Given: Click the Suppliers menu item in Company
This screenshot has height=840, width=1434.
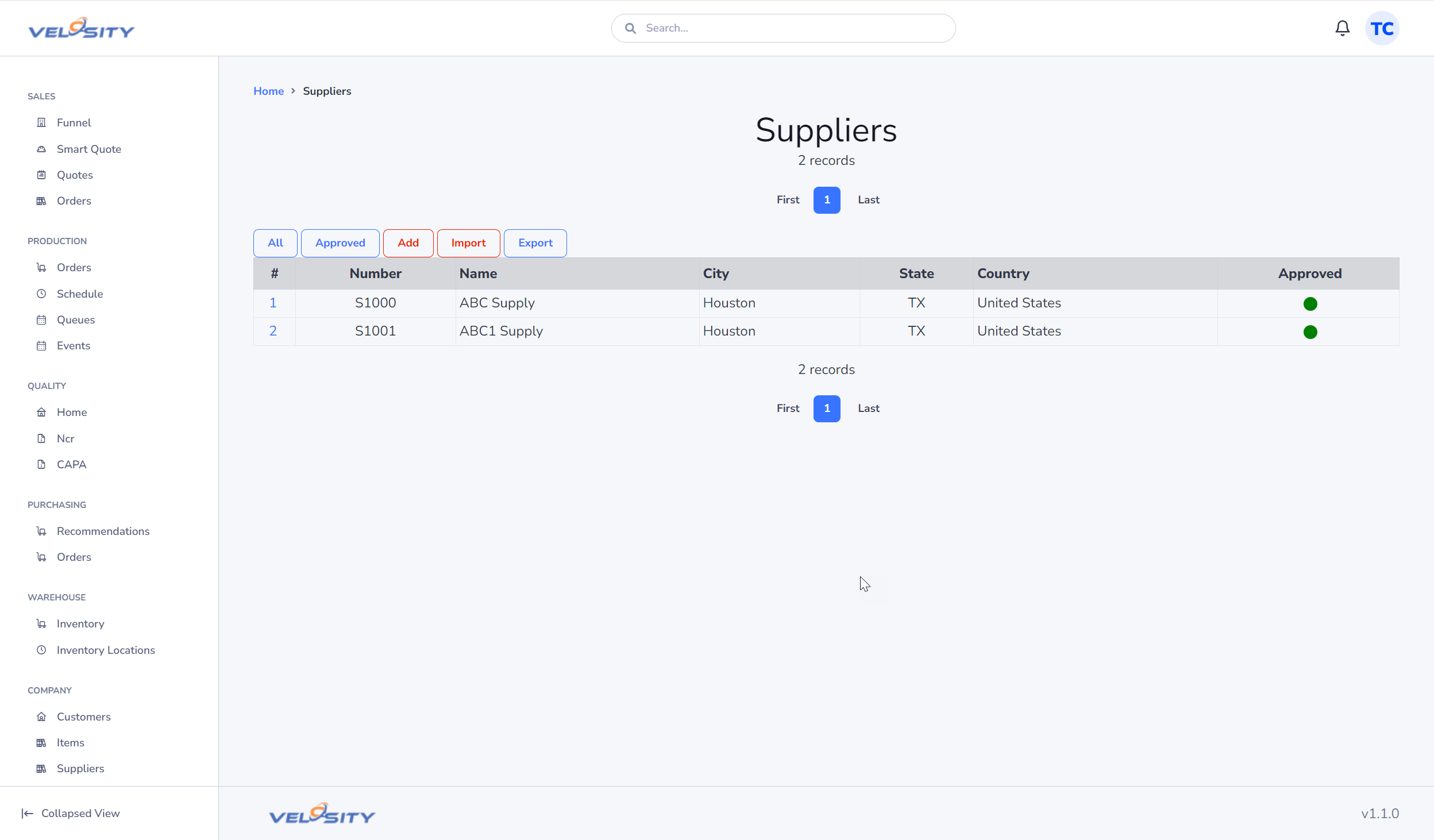Looking at the screenshot, I should 81,768.
